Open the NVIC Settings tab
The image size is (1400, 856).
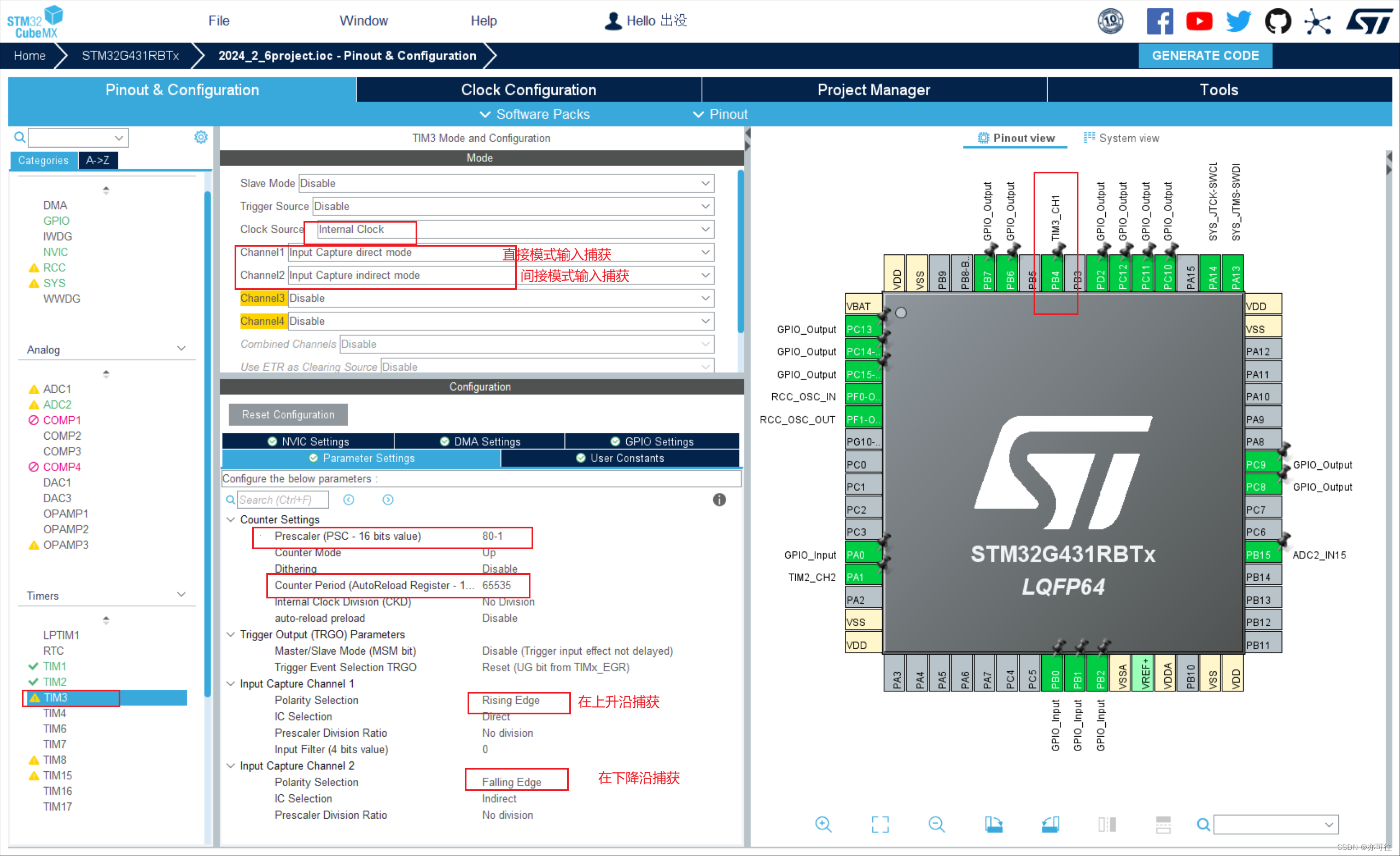pyautogui.click(x=308, y=441)
